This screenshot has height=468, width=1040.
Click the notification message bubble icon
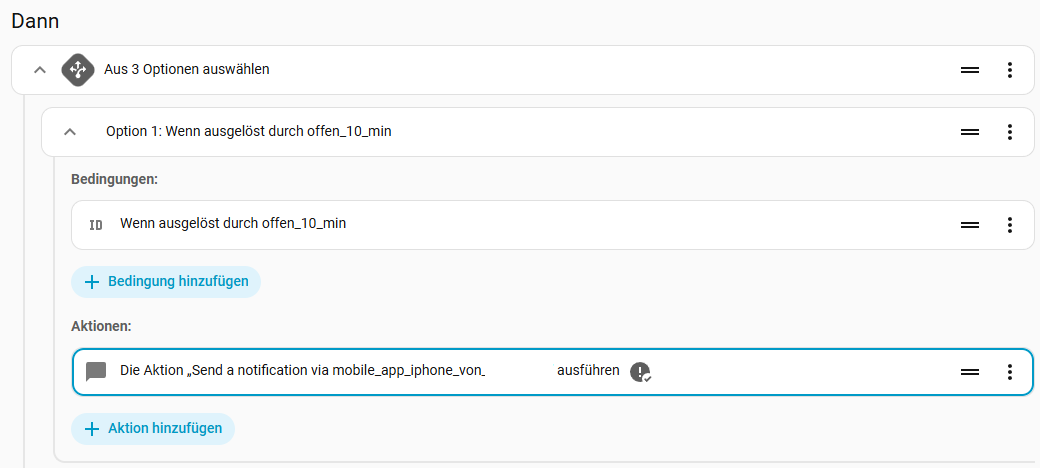96,372
